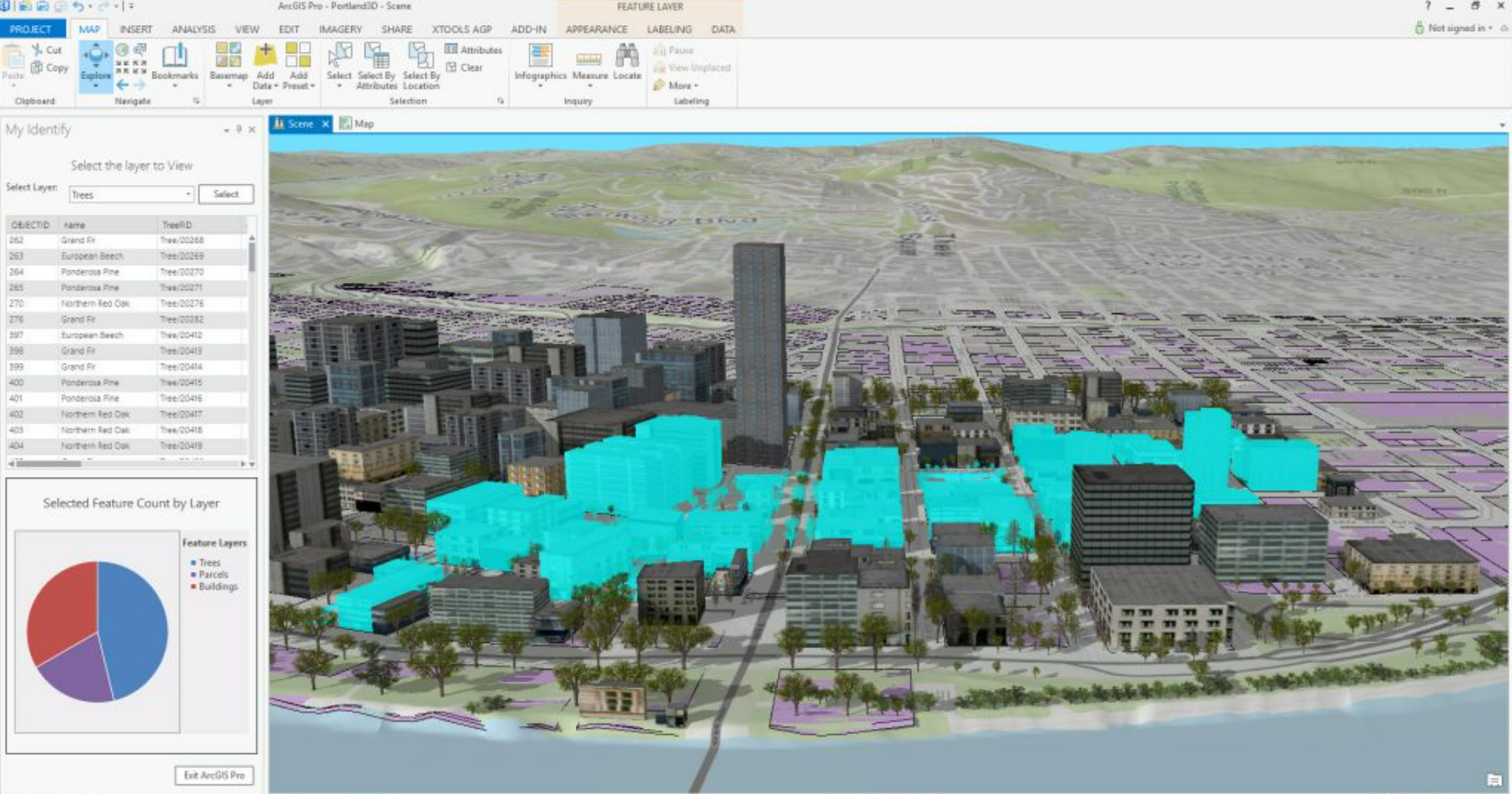Open notifications icon at scene bottom corner
The width and height of the screenshot is (1512, 794).
point(1494,781)
